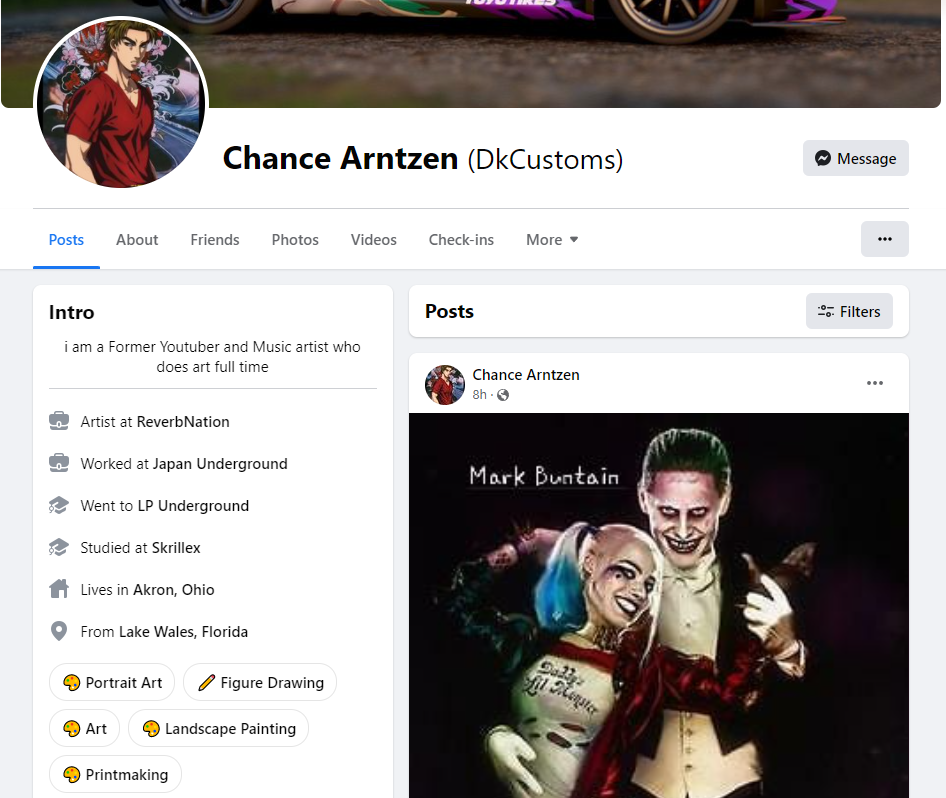Click the Filters sliders icon

coord(825,311)
